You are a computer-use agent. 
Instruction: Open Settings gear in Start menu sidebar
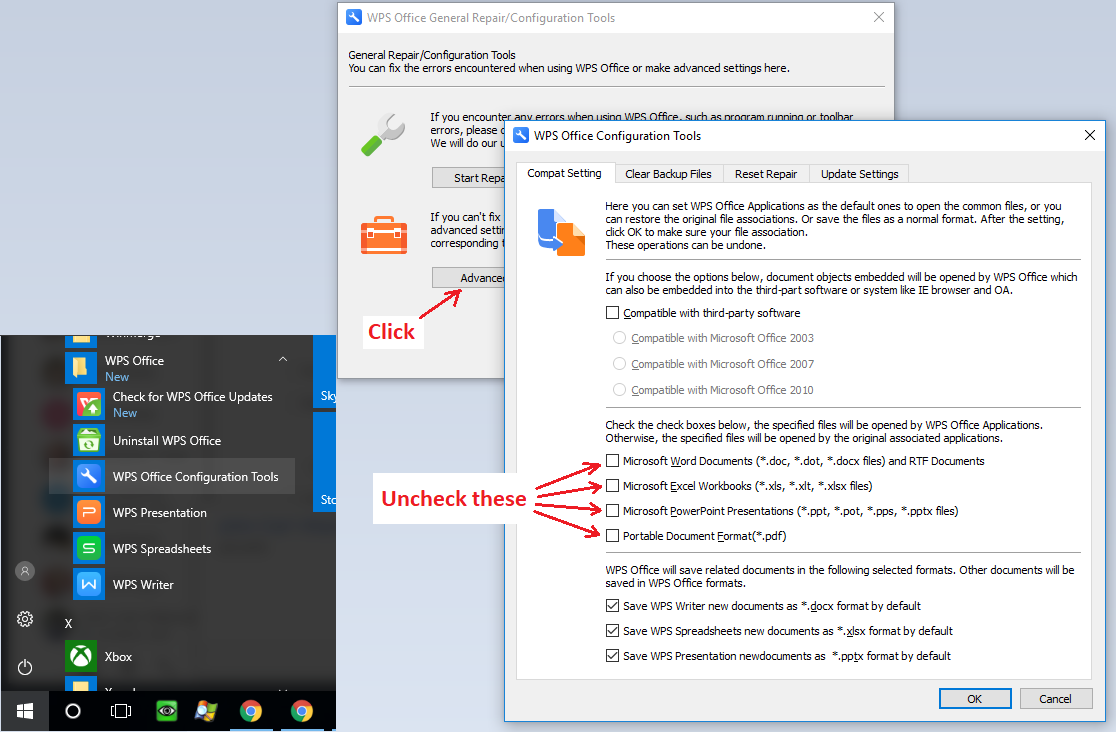pos(25,619)
